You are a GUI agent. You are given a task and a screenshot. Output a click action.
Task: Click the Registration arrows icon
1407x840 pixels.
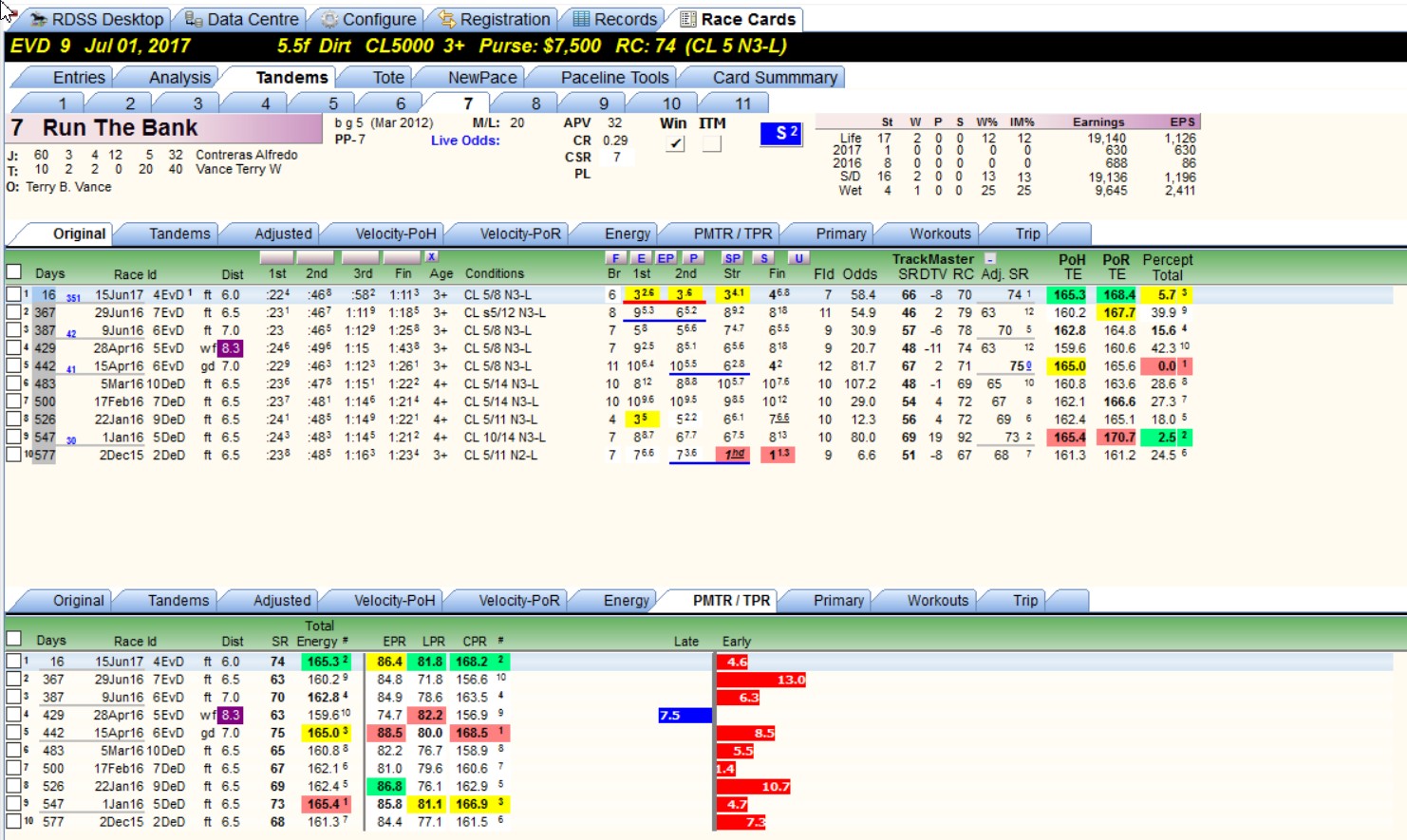tap(447, 19)
